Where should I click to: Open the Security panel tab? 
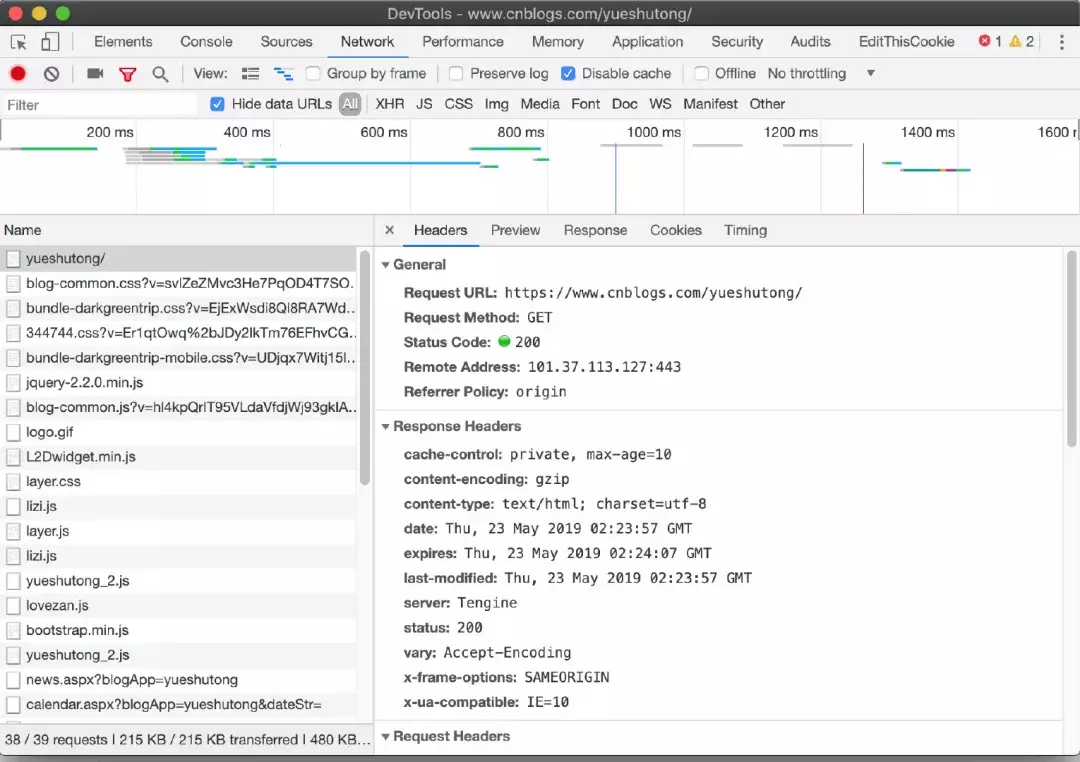[x=737, y=41]
